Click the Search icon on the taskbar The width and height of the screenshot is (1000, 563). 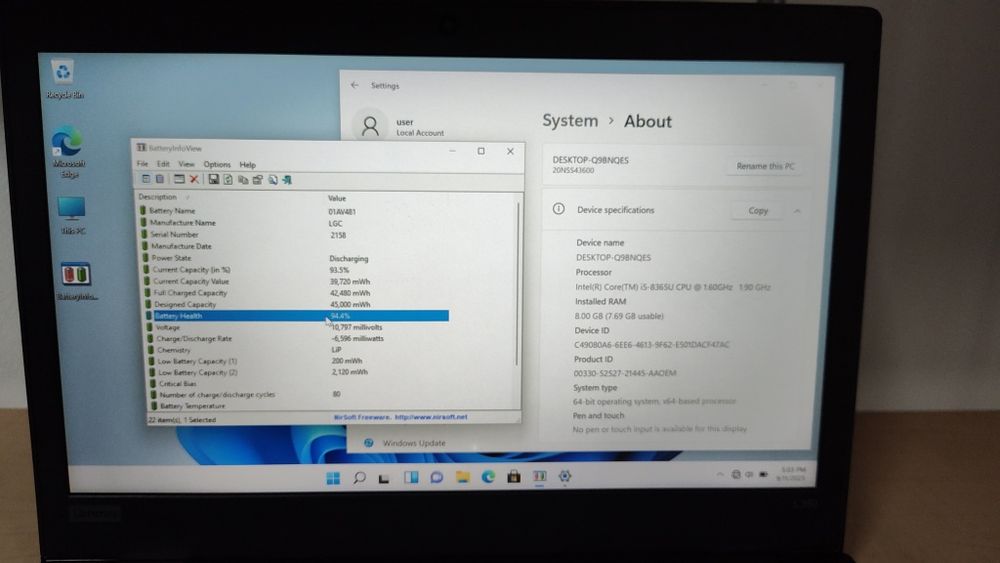tap(359, 477)
